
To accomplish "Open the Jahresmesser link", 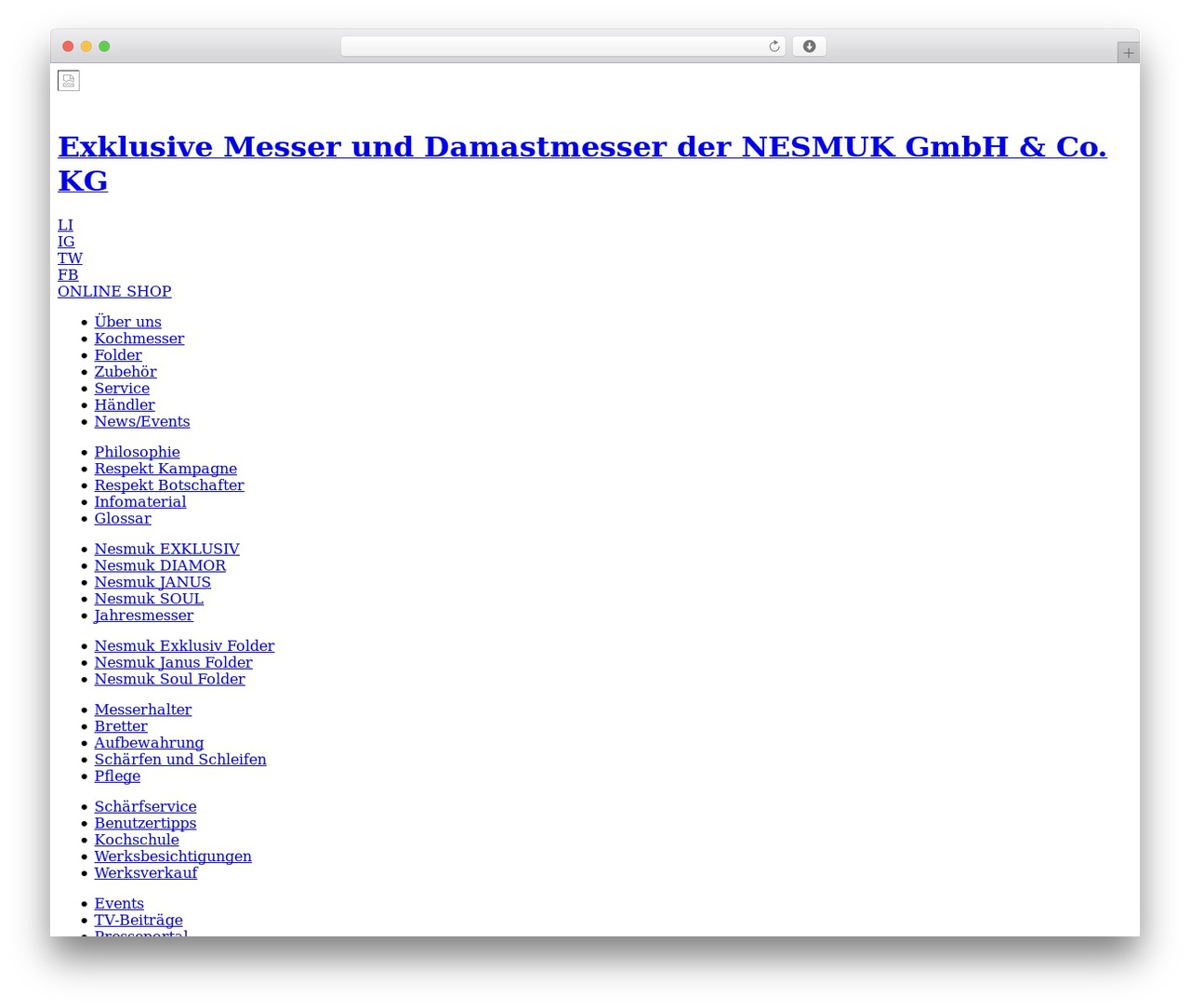I will [144, 617].
